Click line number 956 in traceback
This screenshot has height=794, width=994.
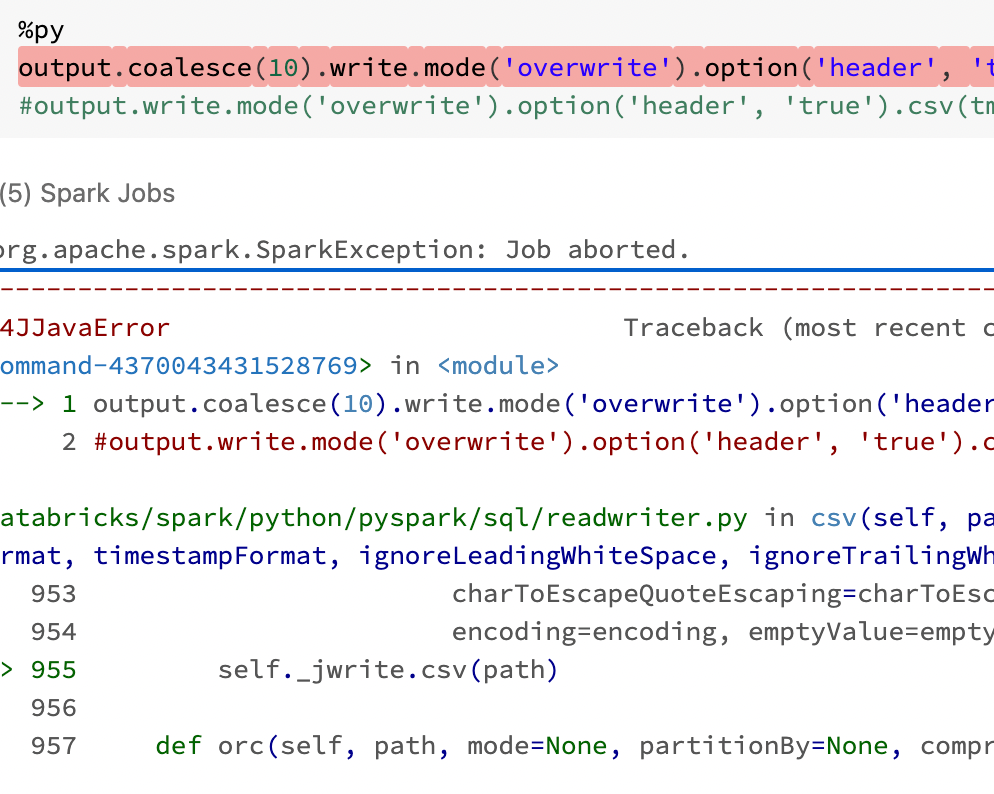coord(53,708)
